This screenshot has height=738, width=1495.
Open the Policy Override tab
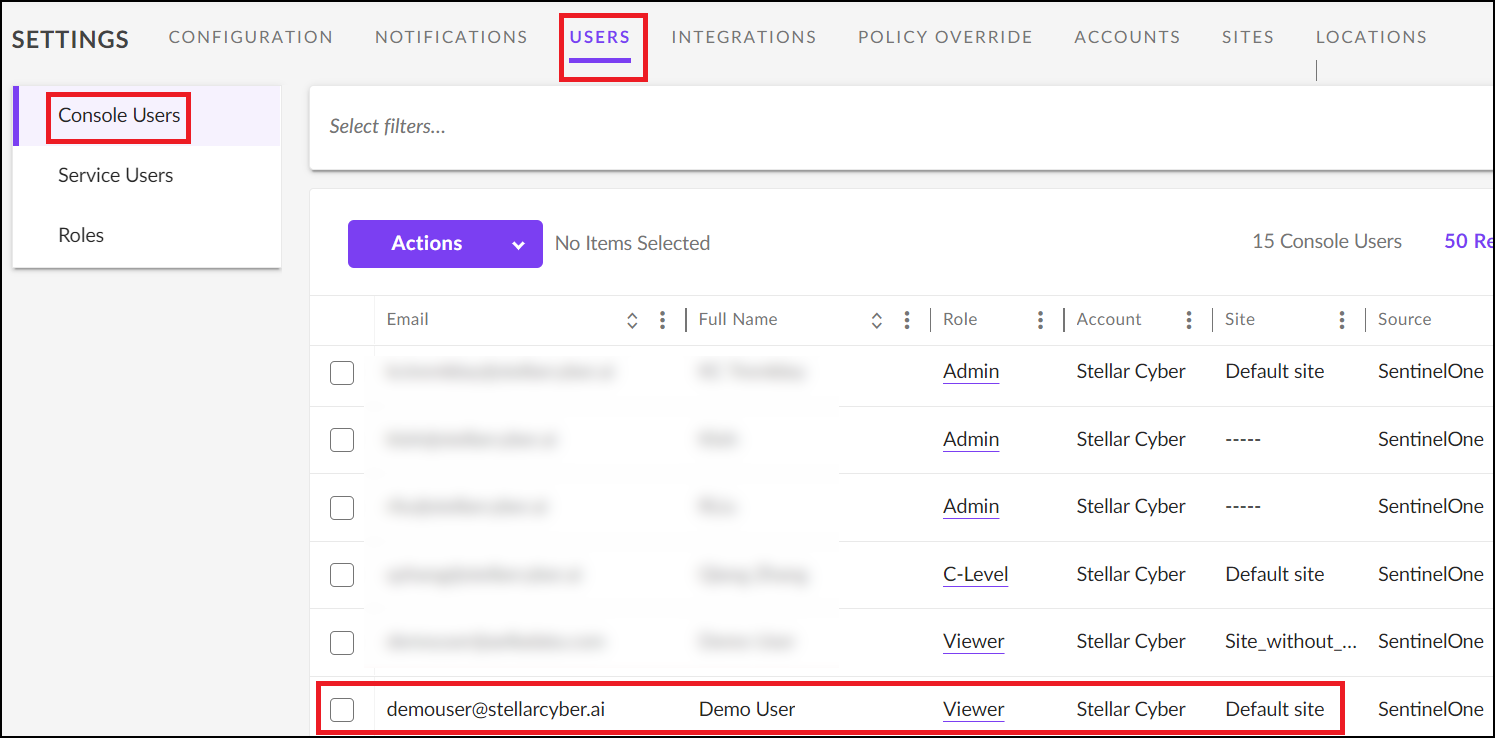click(x=945, y=37)
